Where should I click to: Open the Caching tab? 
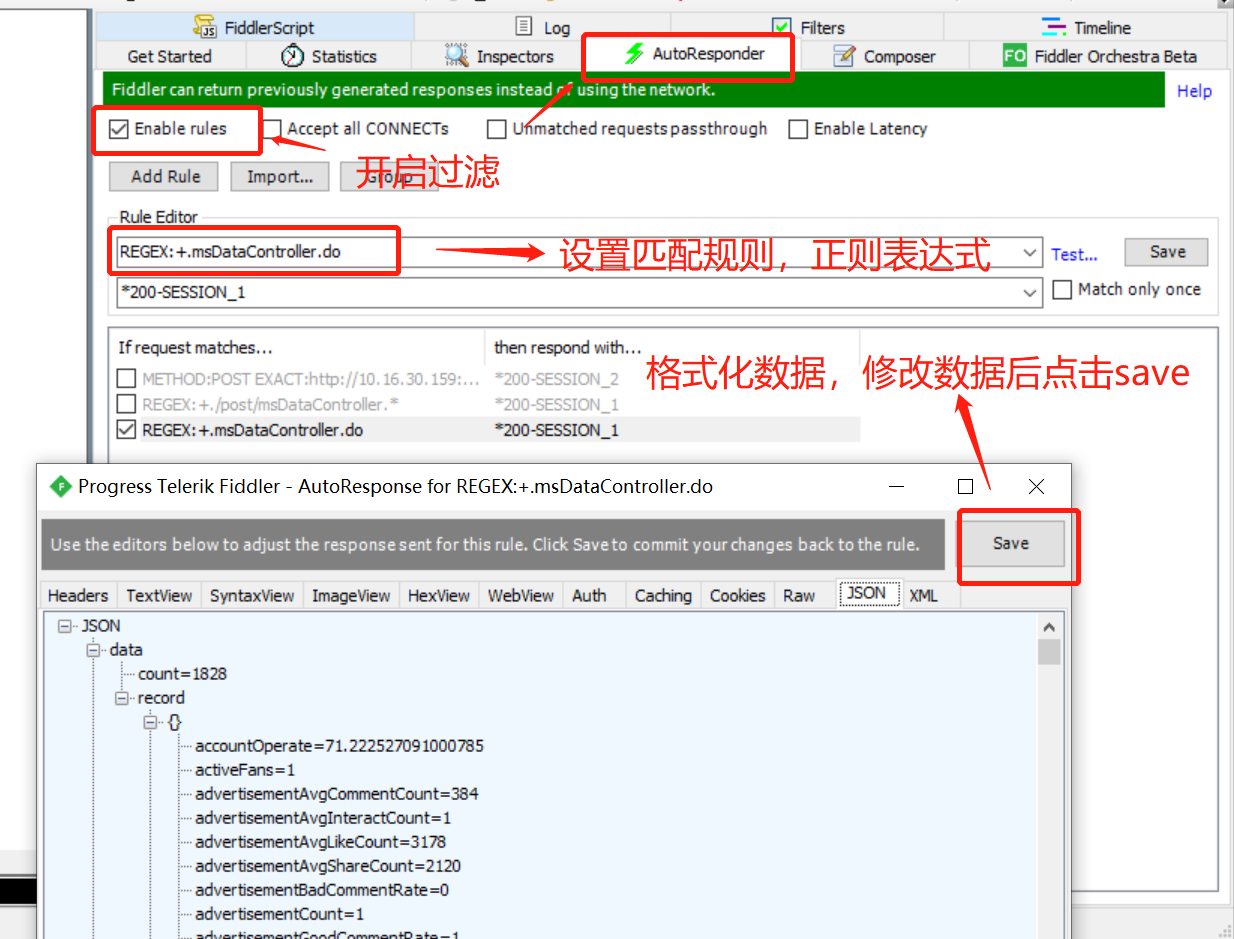pos(663,595)
